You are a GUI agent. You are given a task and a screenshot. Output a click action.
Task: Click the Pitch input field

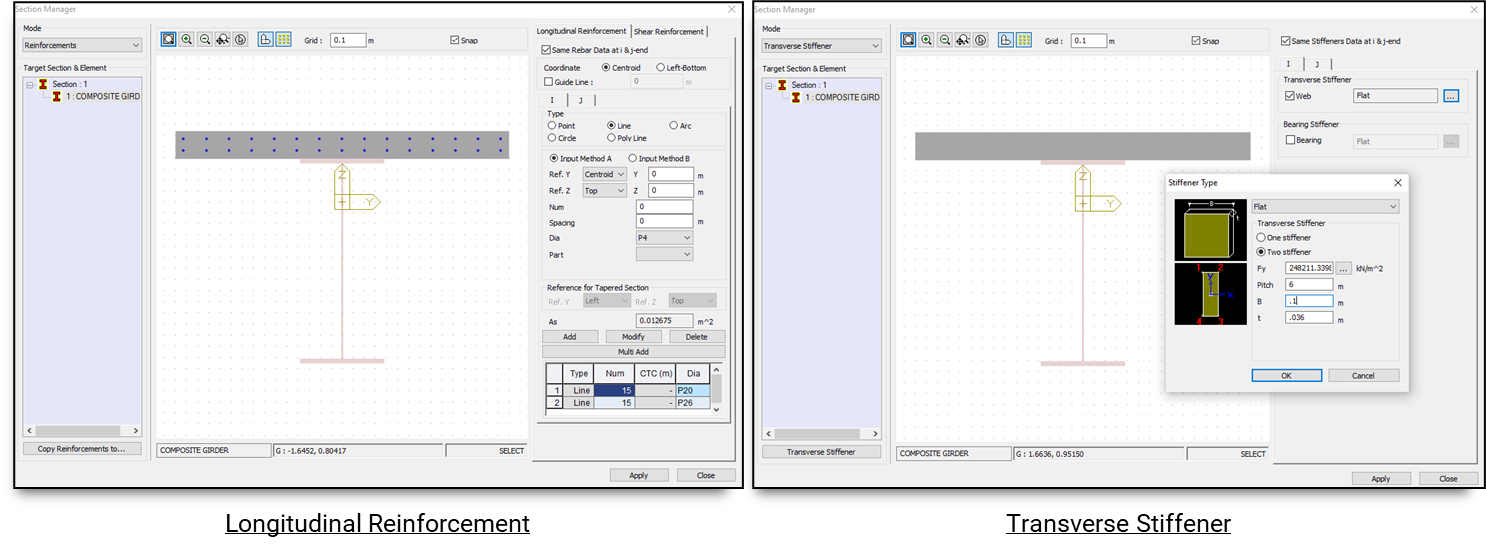point(1309,285)
